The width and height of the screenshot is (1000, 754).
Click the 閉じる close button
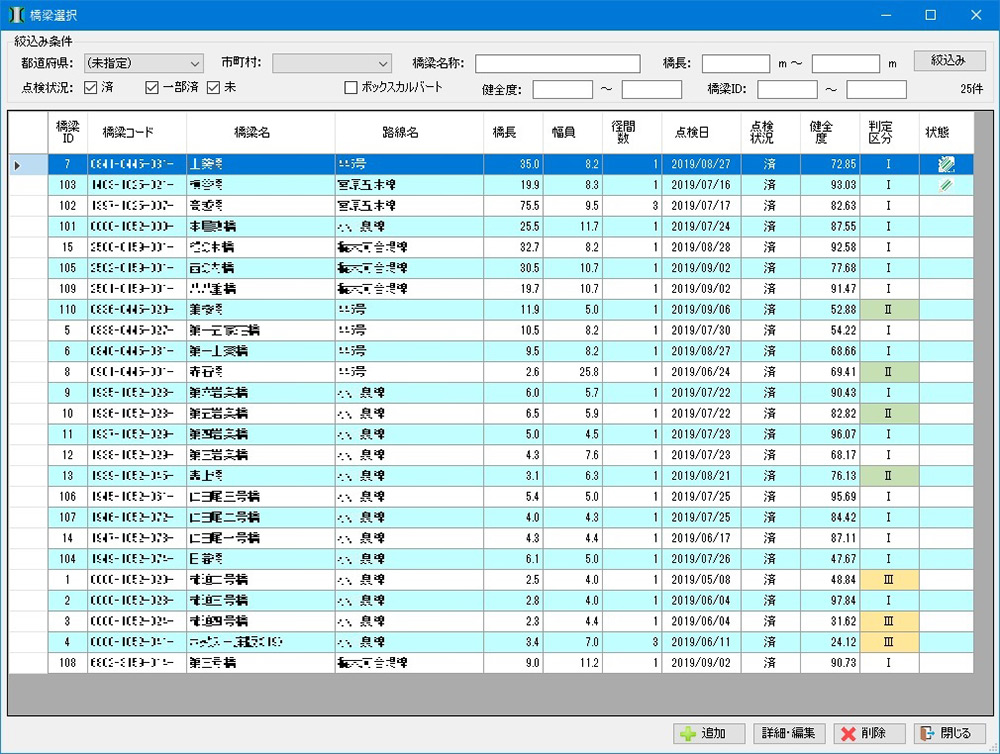[x=950, y=734]
